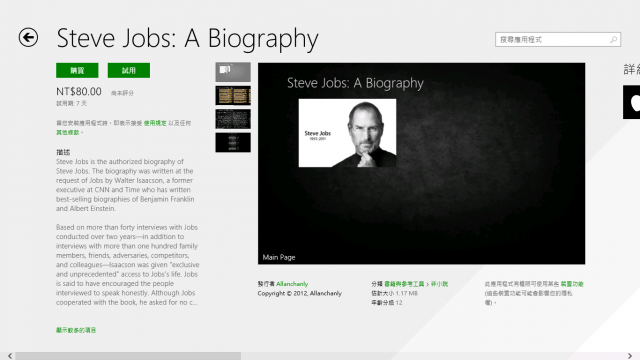Start a trial with the 試用 button
This screenshot has width=640, height=360.
(x=129, y=70)
